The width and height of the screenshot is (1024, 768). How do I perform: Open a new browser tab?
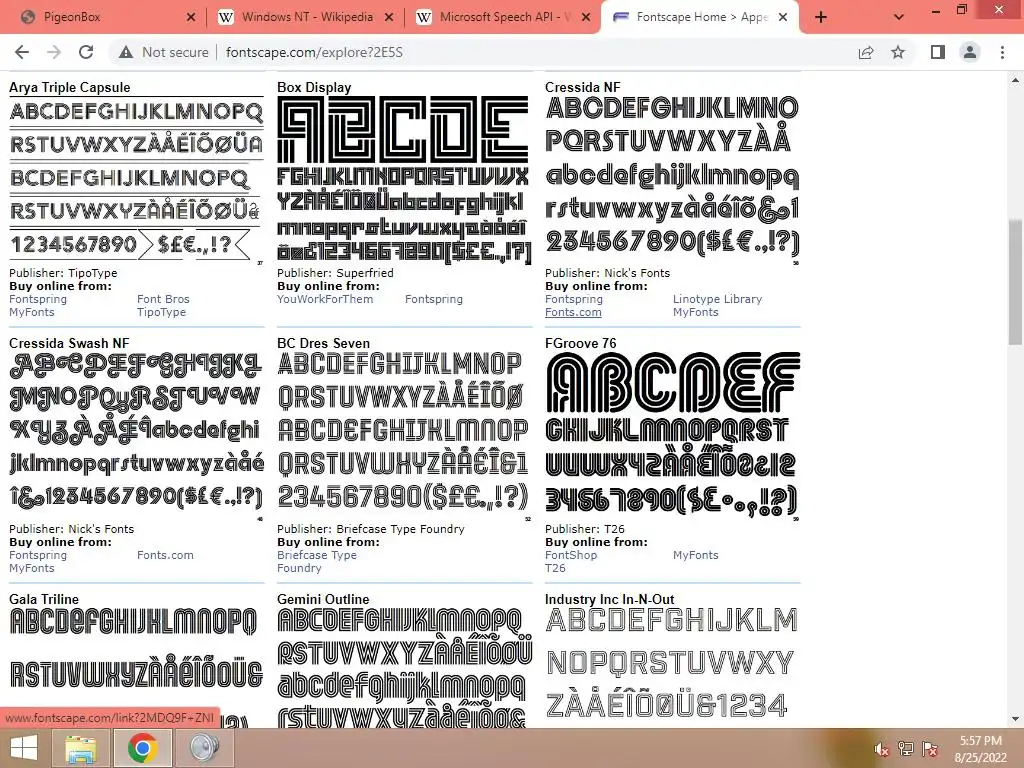click(x=821, y=18)
